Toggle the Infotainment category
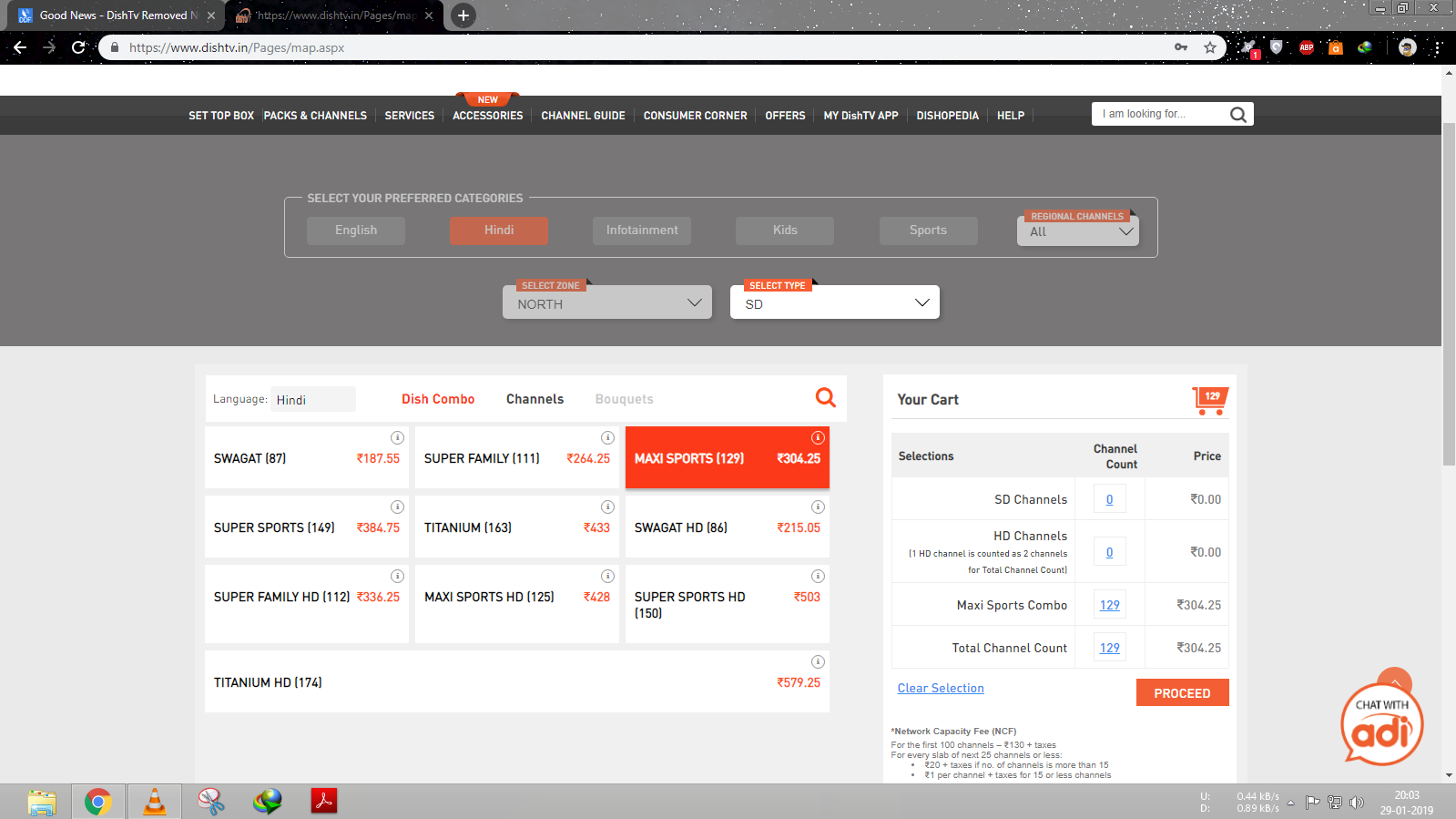The height and width of the screenshot is (819, 1456). (642, 230)
